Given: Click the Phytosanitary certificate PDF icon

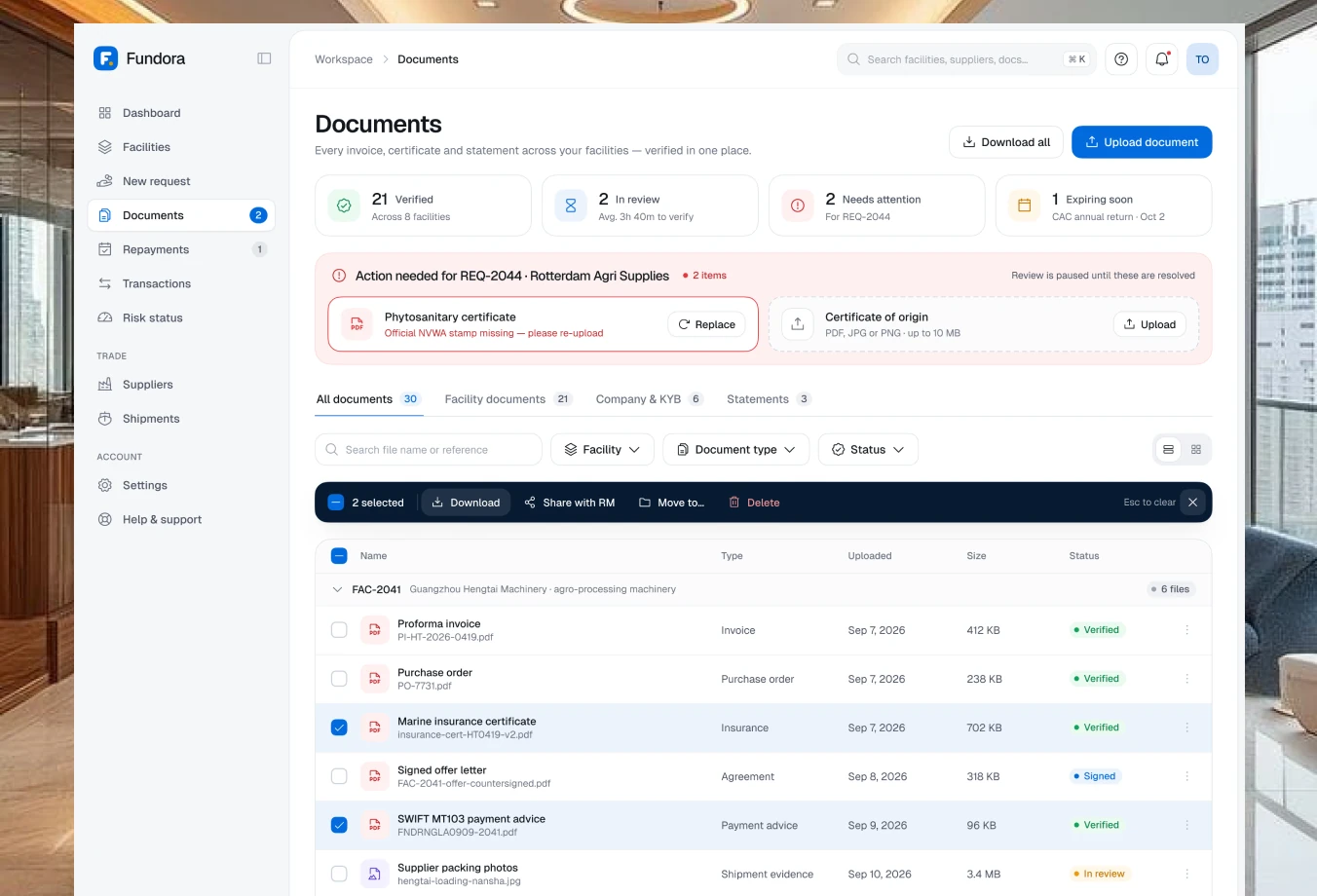Looking at the screenshot, I should tap(357, 324).
